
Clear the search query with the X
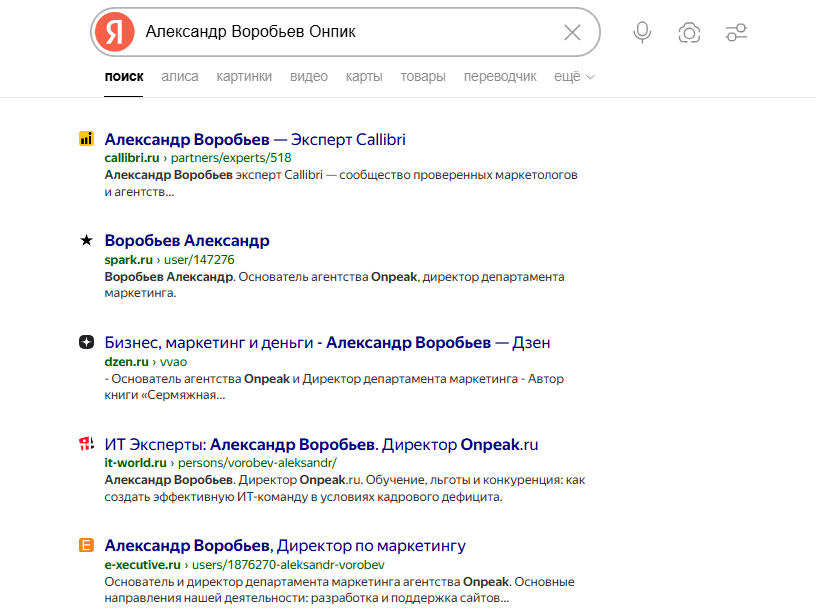click(x=571, y=31)
